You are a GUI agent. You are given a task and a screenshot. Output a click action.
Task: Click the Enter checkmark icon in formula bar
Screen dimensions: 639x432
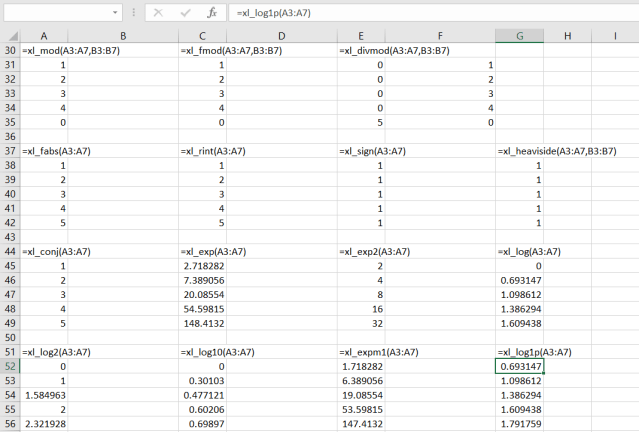[185, 14]
